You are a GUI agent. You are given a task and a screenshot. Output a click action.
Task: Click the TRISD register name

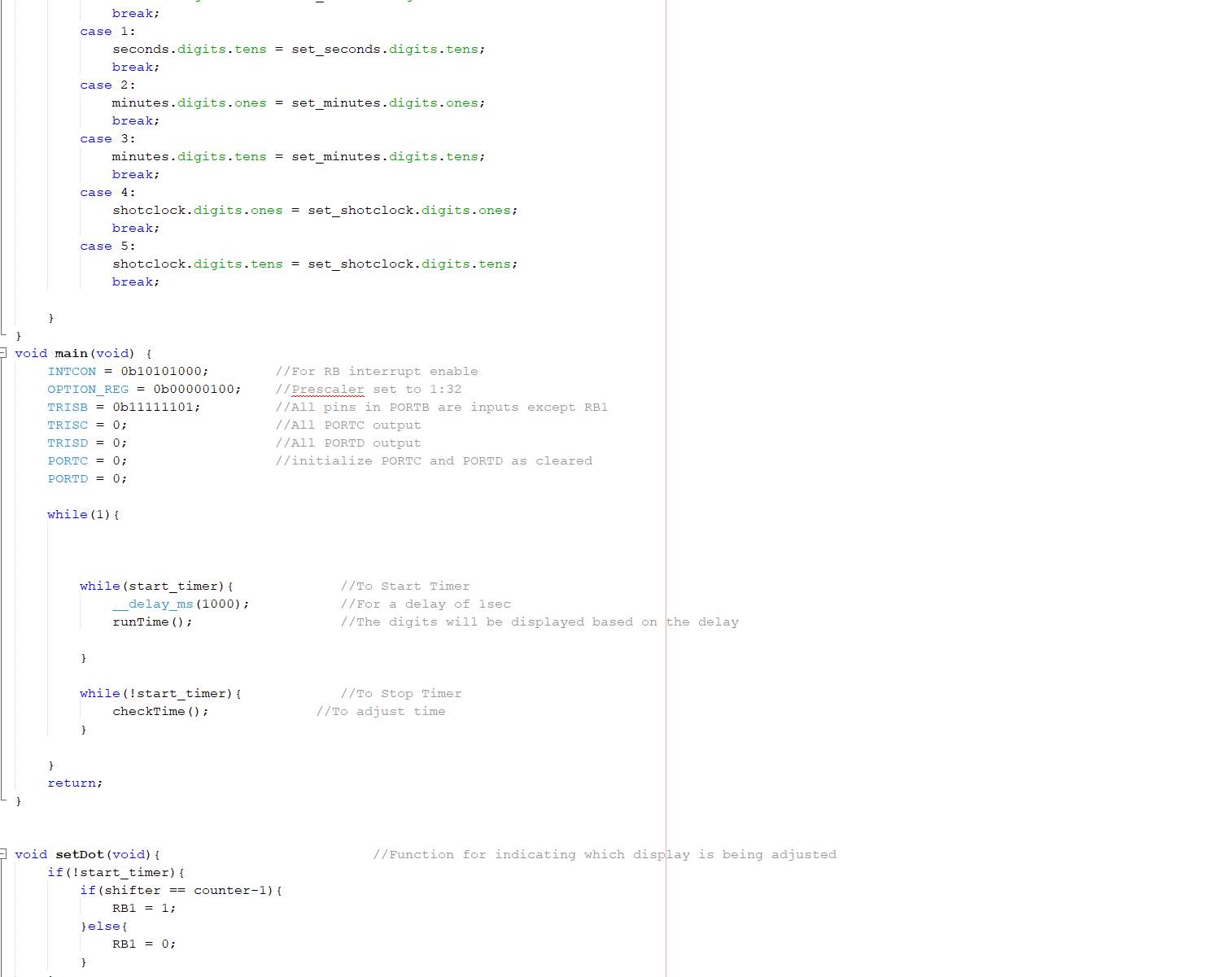pos(68,443)
